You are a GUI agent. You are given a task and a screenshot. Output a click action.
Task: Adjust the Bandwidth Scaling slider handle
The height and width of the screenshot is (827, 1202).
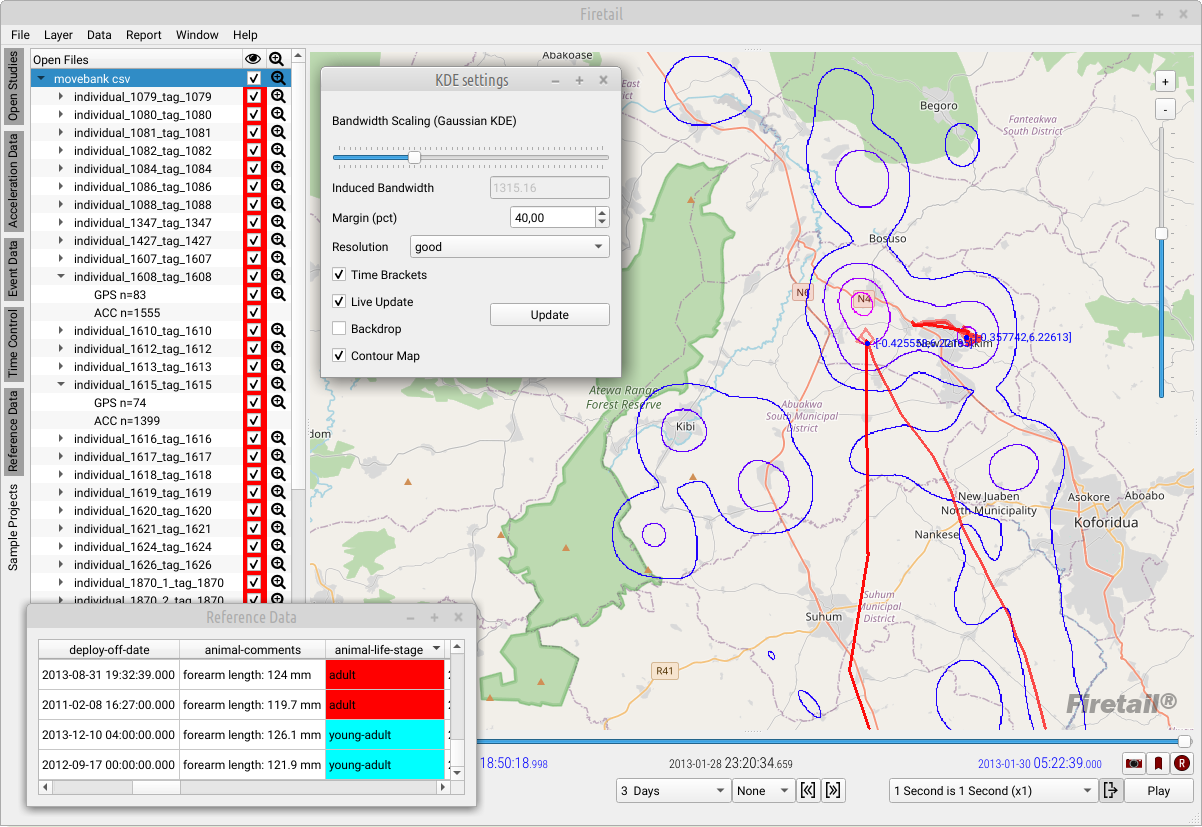[414, 157]
